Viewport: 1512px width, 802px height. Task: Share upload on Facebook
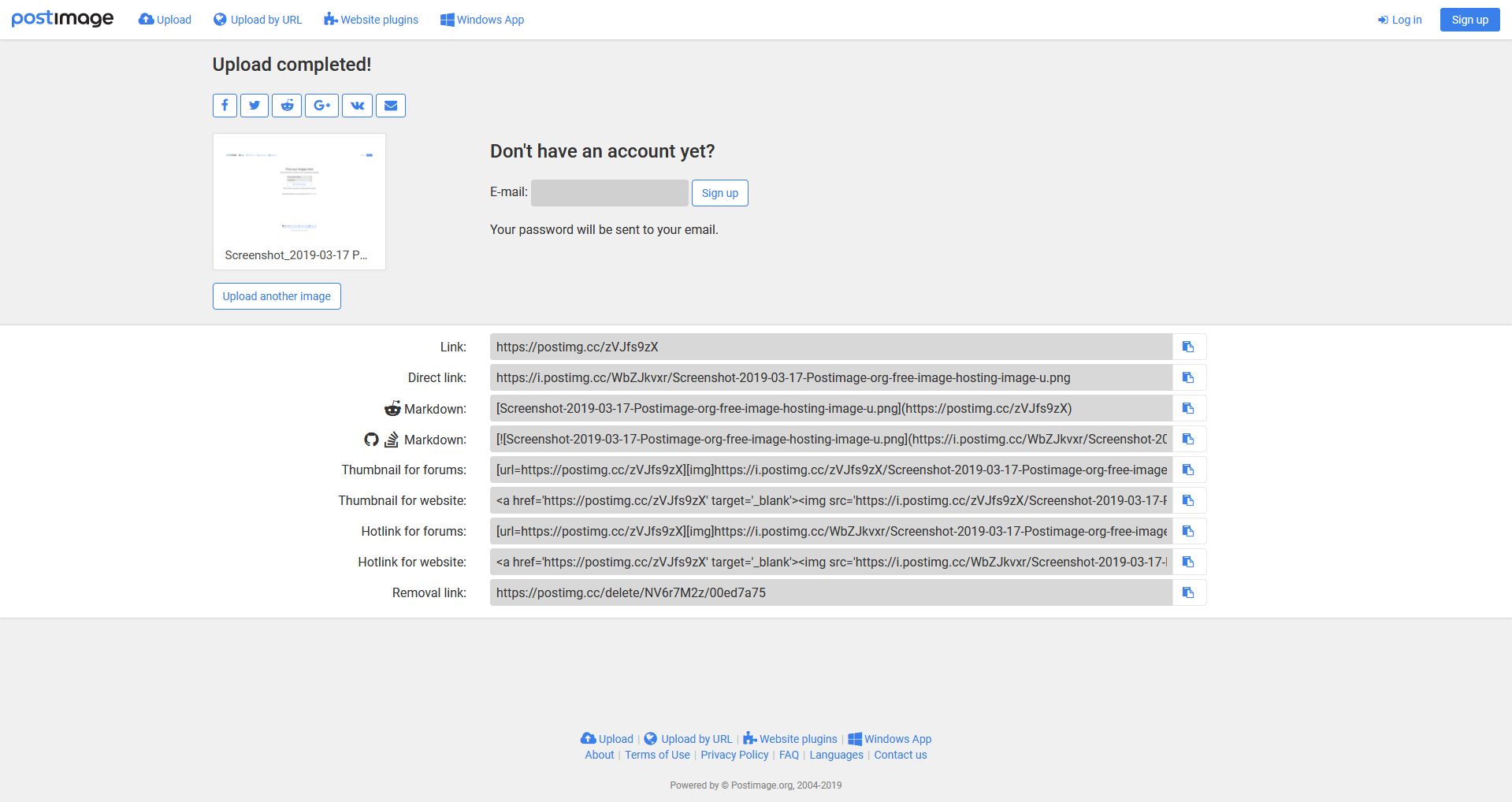(225, 106)
